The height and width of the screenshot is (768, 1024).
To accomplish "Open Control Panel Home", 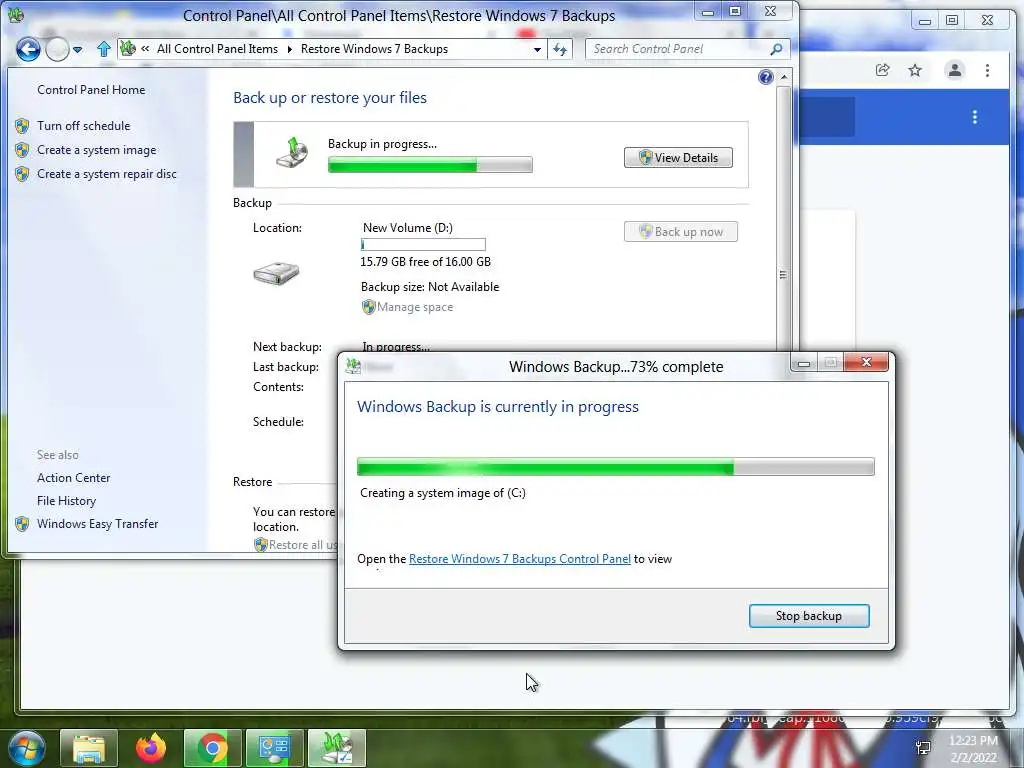I will tap(91, 89).
